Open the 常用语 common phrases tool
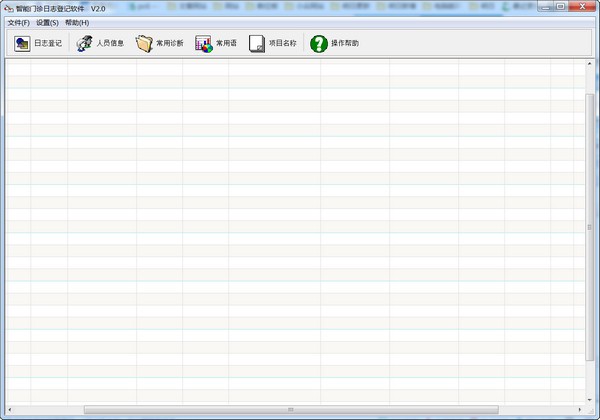 point(216,44)
